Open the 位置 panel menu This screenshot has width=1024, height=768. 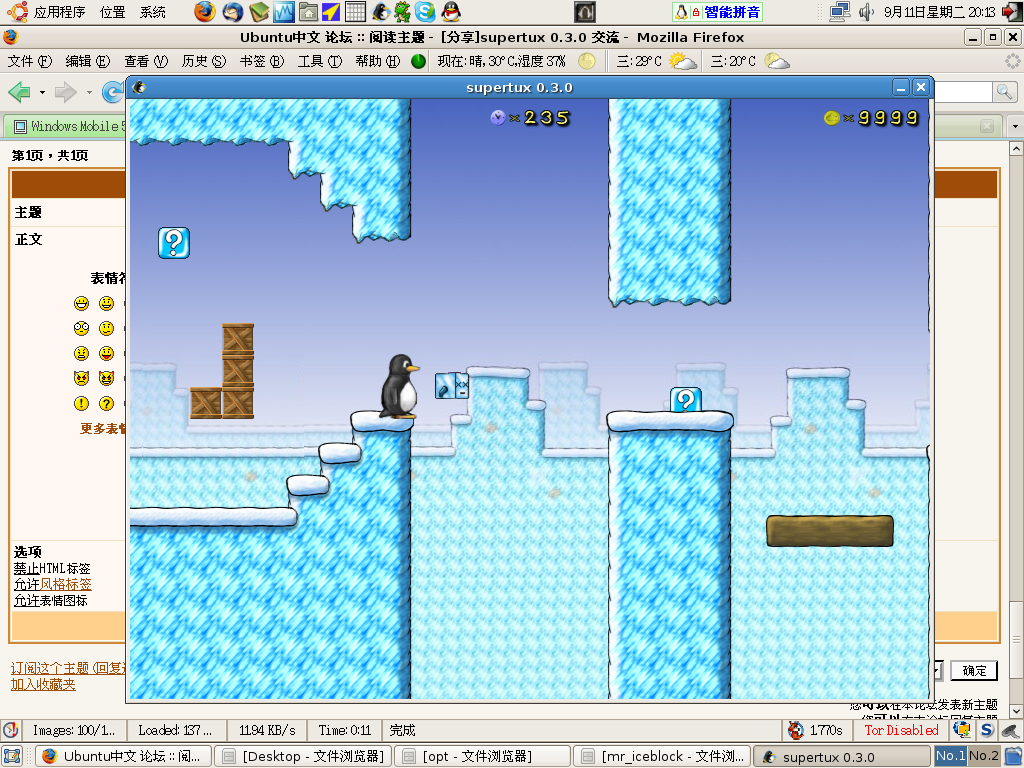113,12
